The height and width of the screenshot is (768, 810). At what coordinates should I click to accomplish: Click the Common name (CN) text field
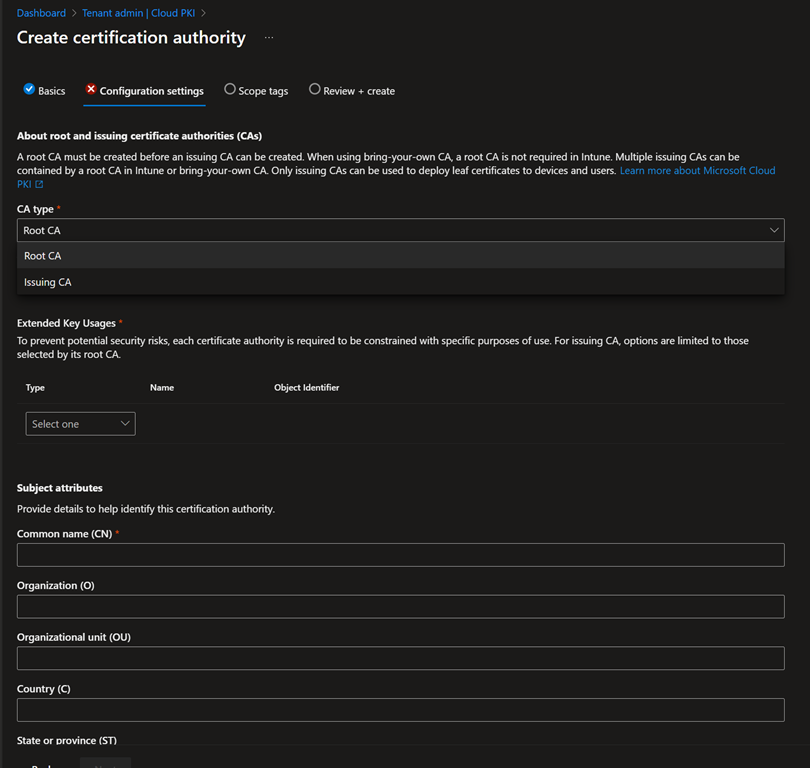click(x=400, y=555)
